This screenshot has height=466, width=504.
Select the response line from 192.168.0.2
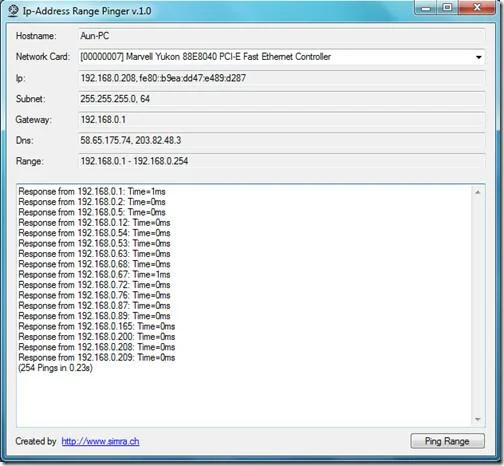coord(92,202)
